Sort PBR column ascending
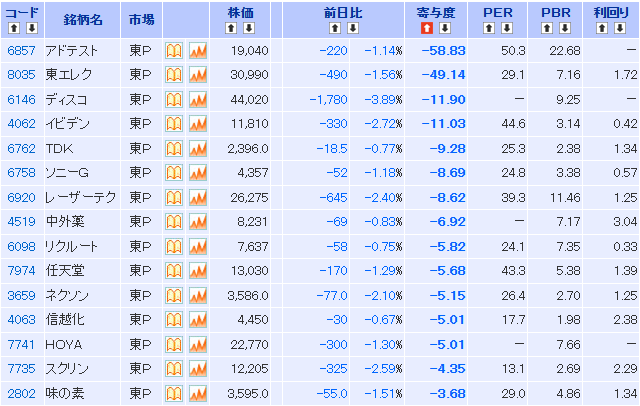 (x=548, y=27)
